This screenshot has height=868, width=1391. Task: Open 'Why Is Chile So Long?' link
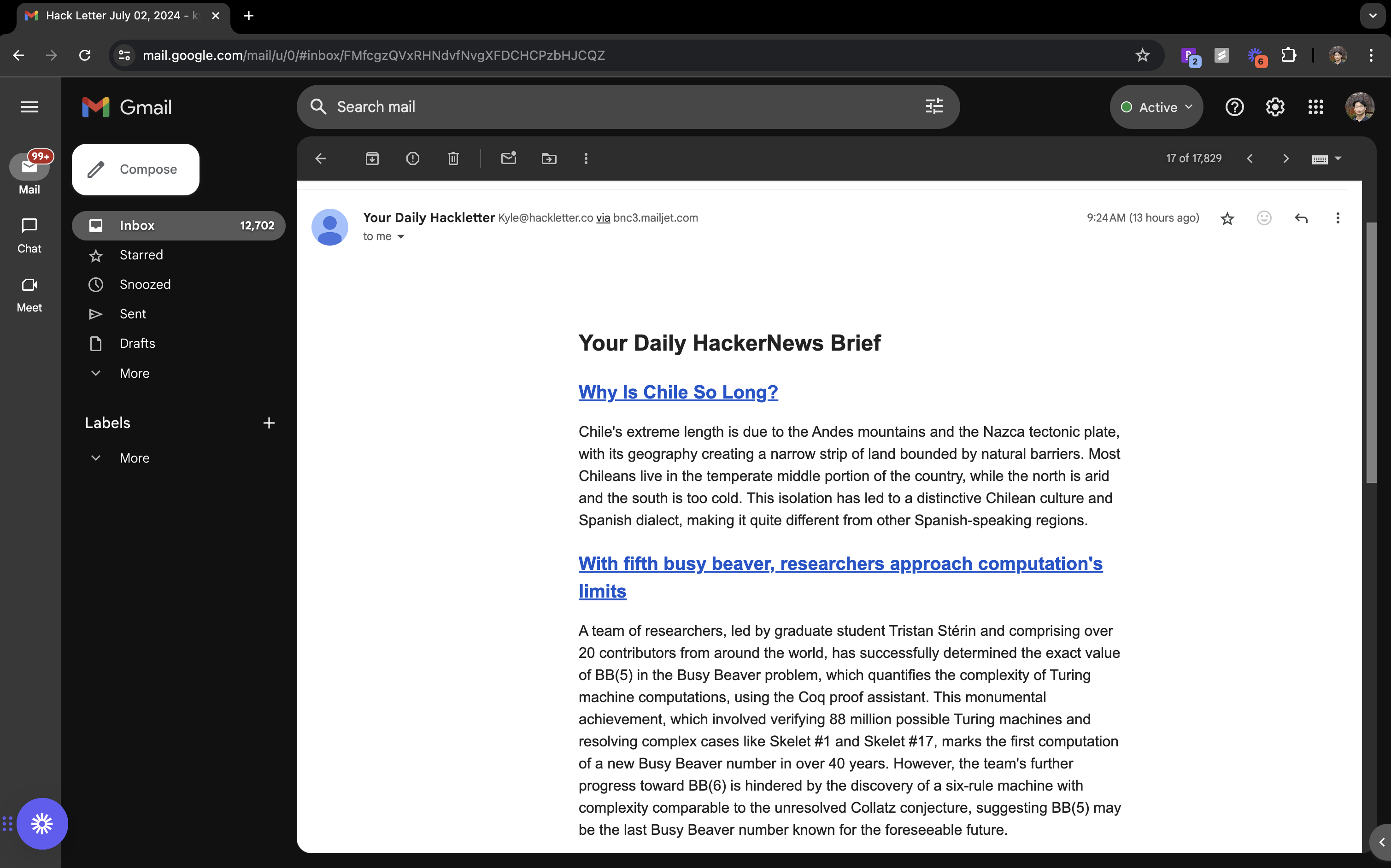coord(678,392)
